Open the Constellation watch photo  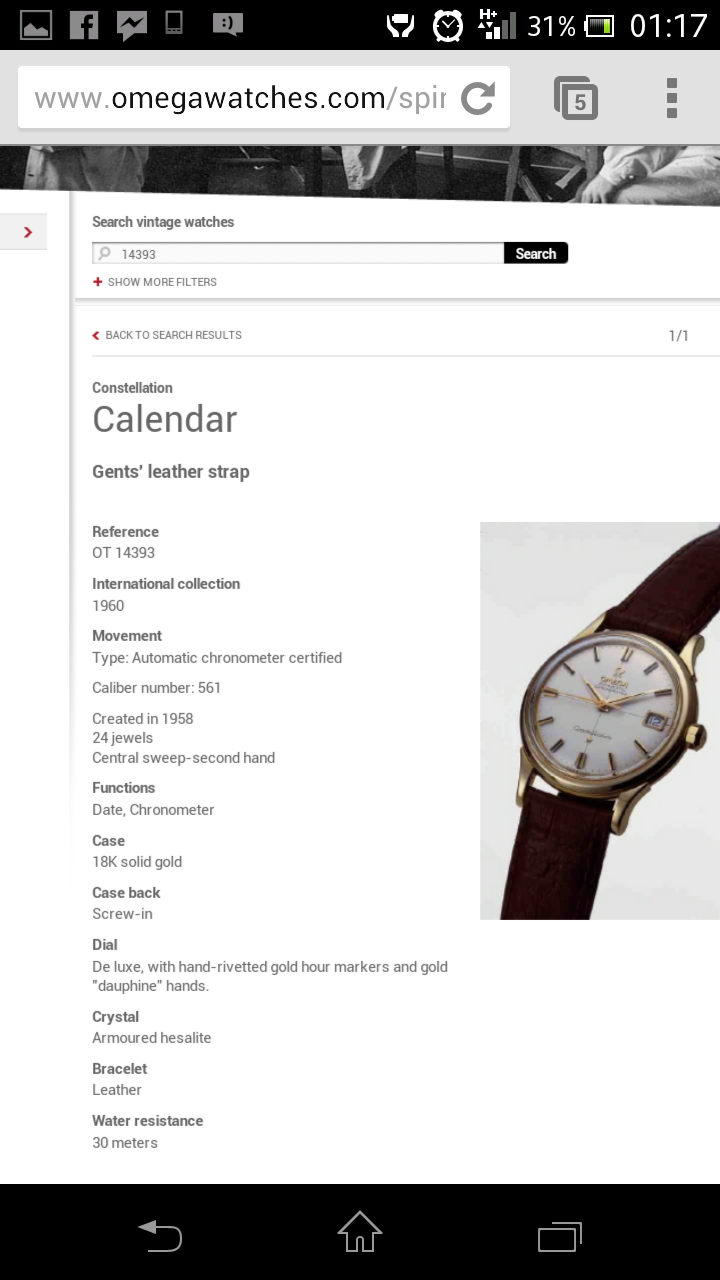[x=600, y=720]
